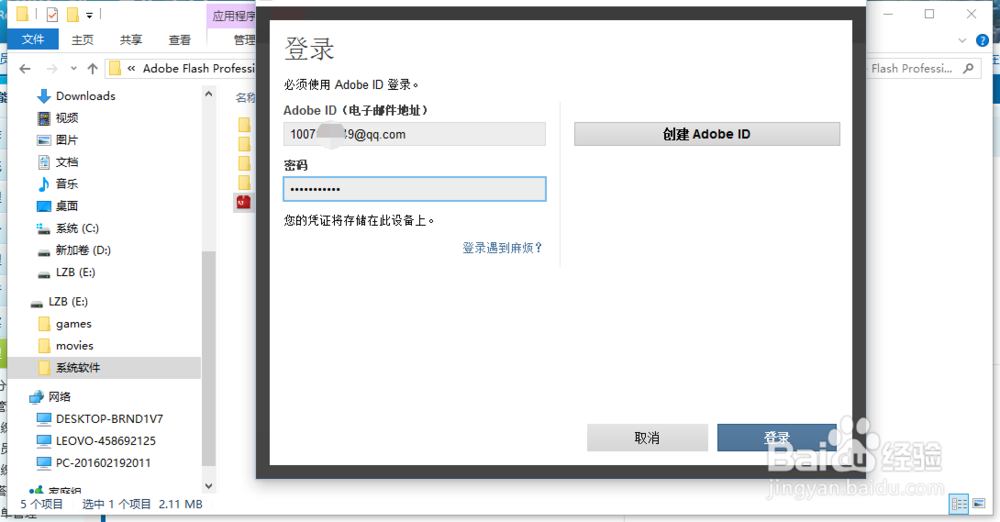
Task: Select the 应用程序 tools tab
Action: click(x=232, y=16)
